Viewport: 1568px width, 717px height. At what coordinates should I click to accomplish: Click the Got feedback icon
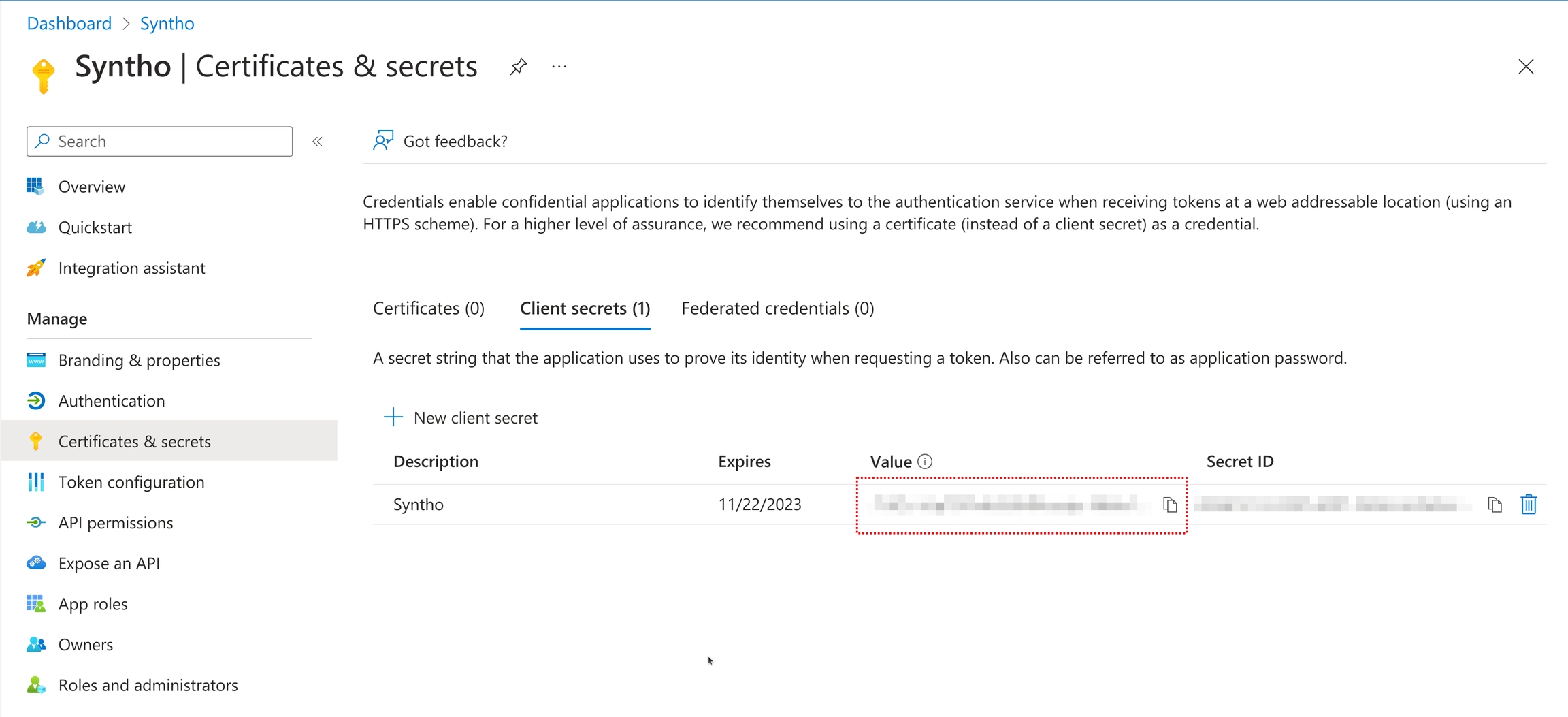383,141
